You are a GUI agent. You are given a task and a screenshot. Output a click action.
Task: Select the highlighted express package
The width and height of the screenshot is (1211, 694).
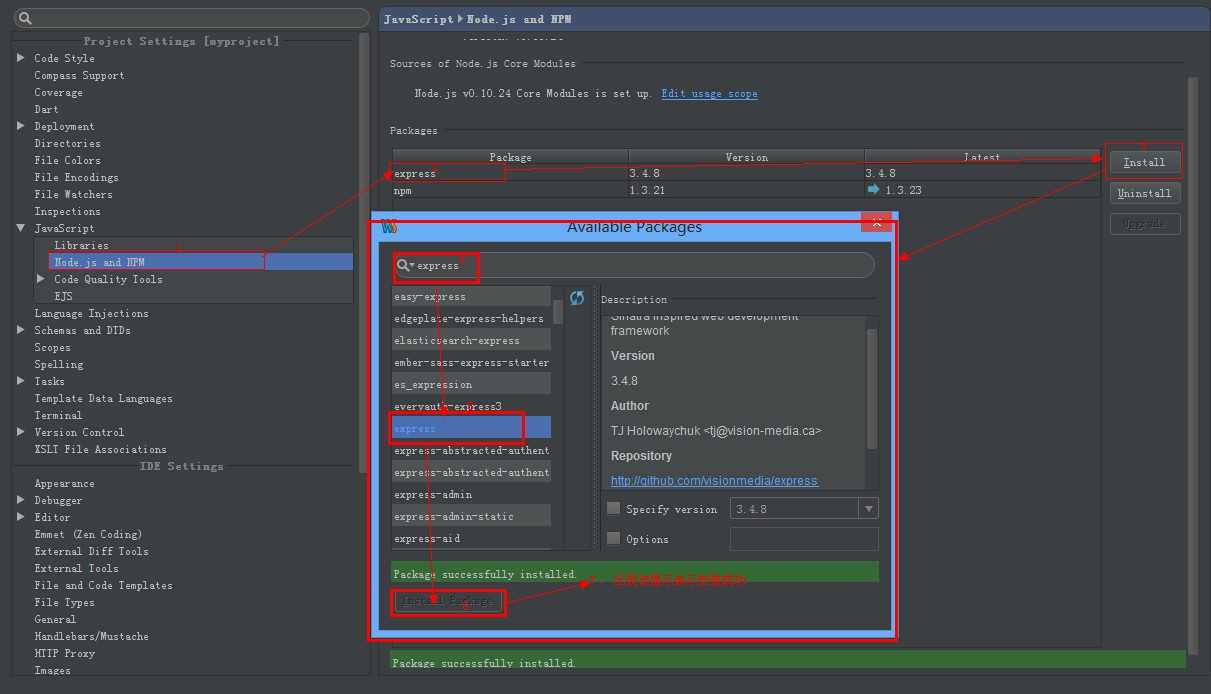click(x=471, y=428)
